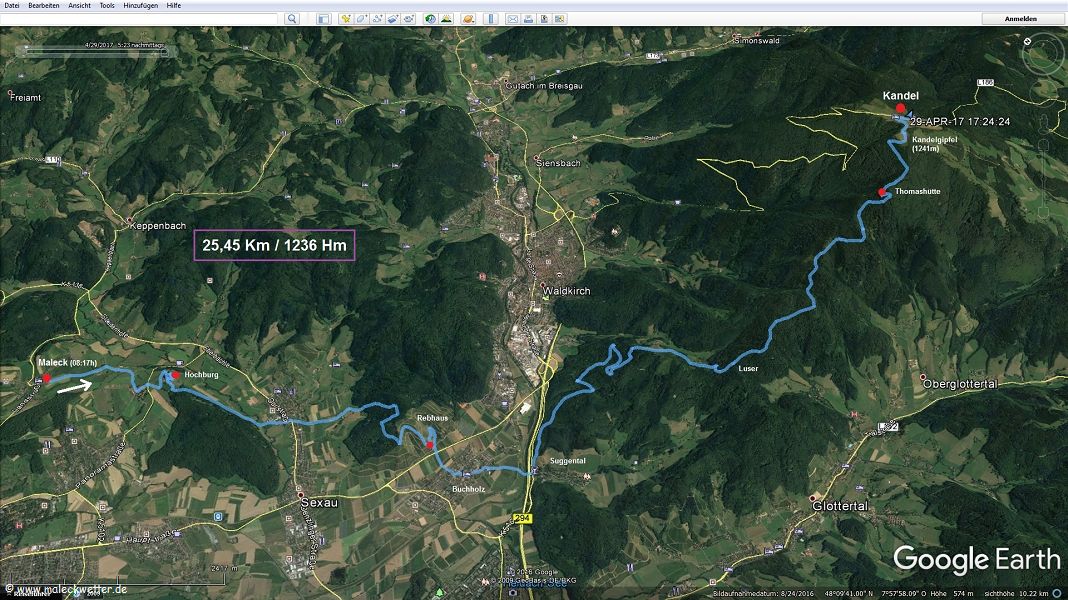1068x600 pixels.
Task: Click the email envelope icon
Action: coord(512,19)
